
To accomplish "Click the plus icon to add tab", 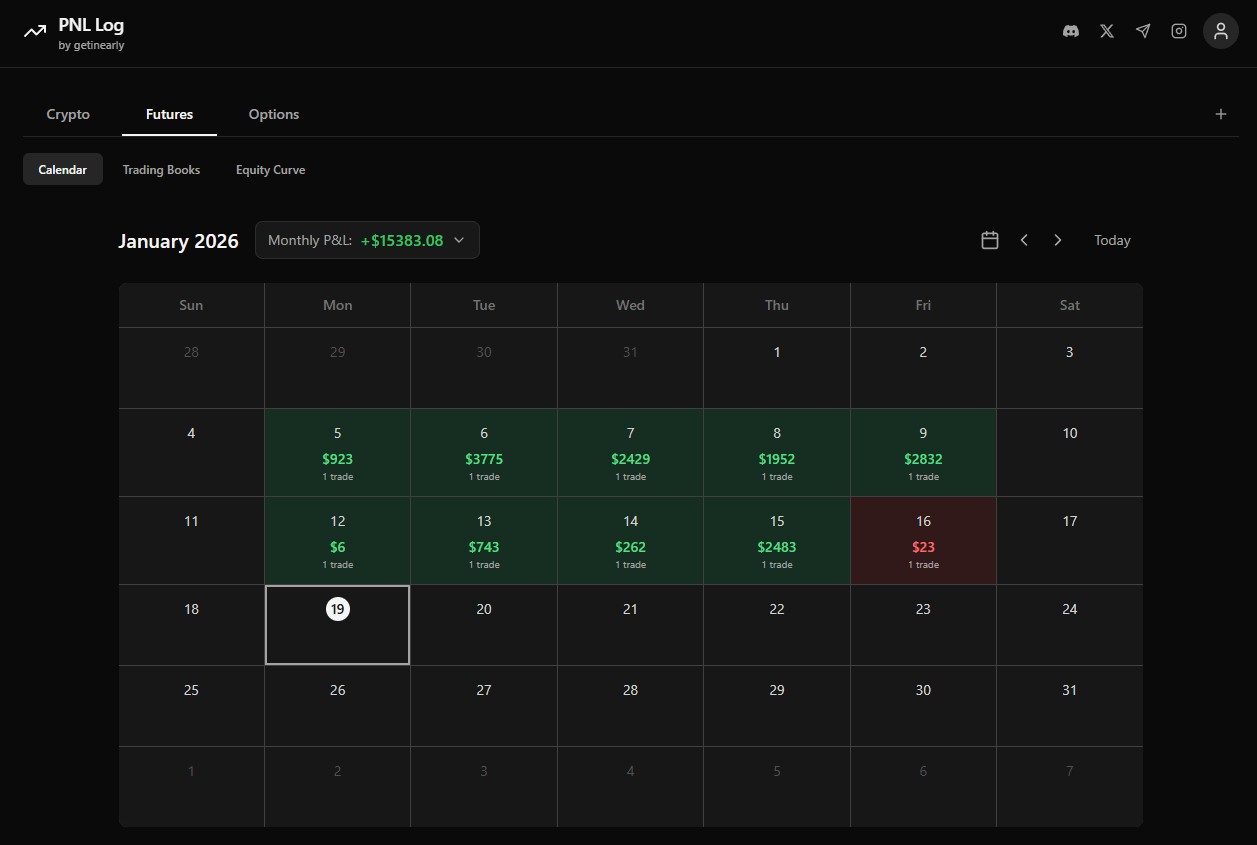I will [x=1220, y=114].
